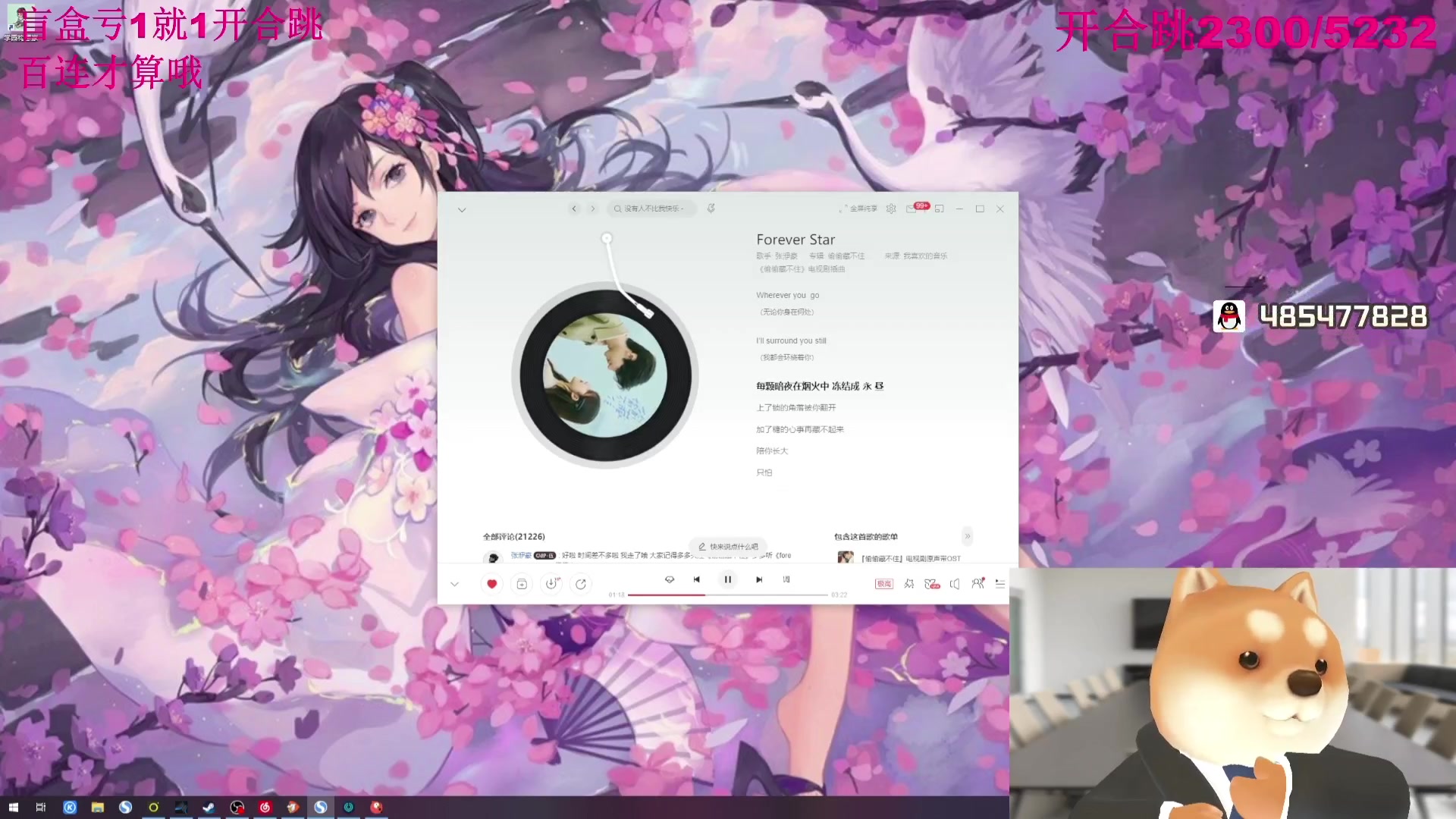The height and width of the screenshot is (819, 1456).
Task: Click the "Wherever you go" lyric line
Action: [x=787, y=295]
